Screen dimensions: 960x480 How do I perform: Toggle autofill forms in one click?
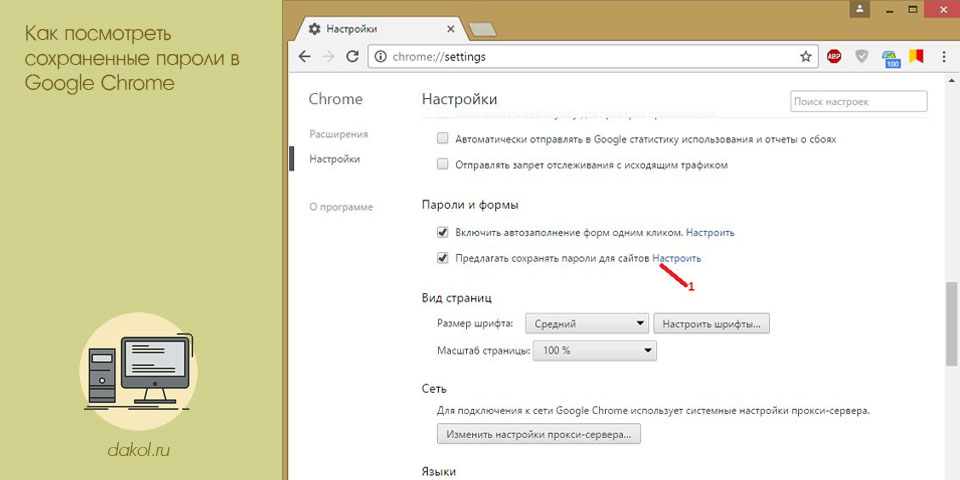click(443, 233)
